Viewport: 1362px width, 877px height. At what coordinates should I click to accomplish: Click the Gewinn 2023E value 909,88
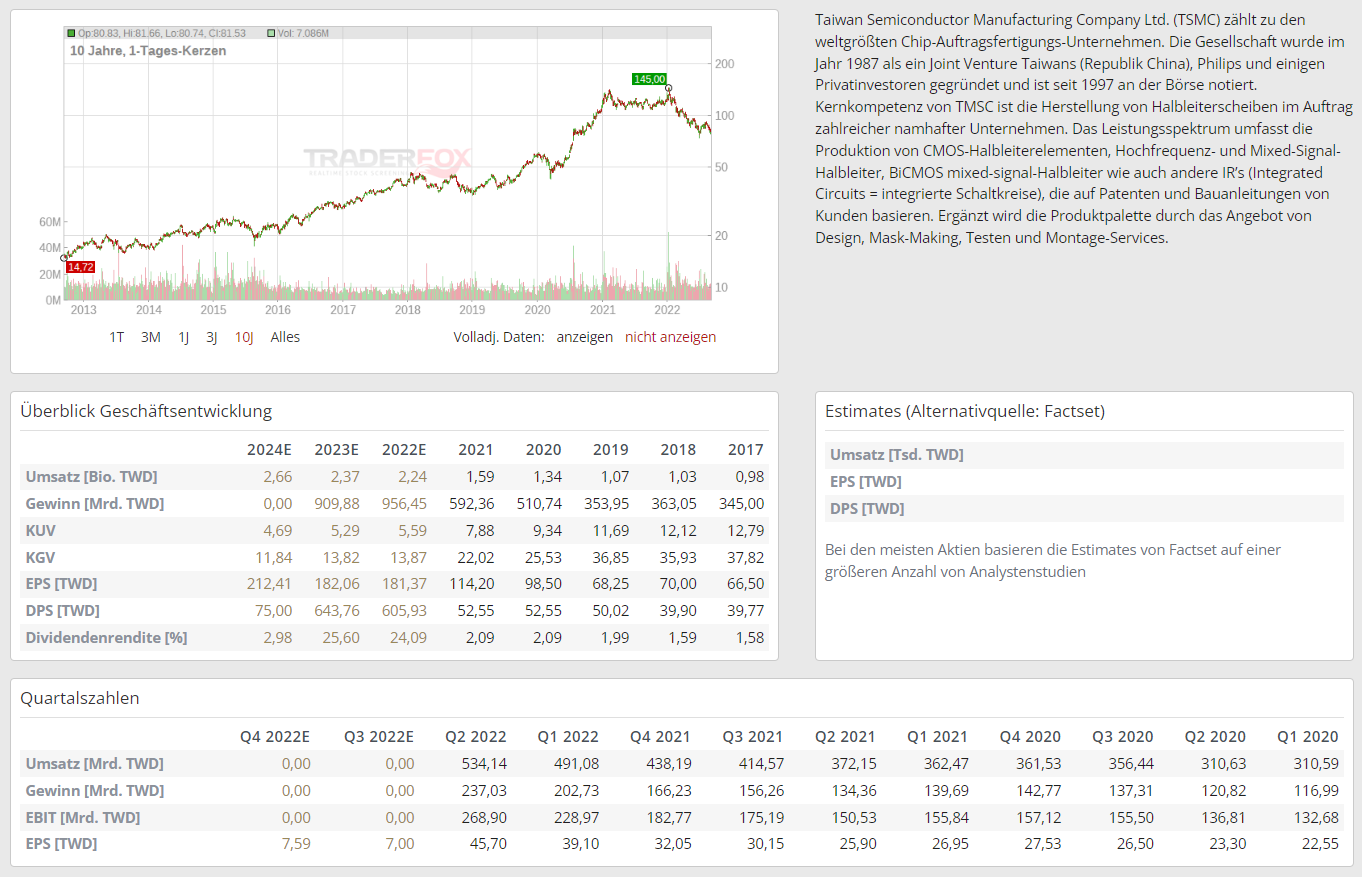[x=336, y=503]
